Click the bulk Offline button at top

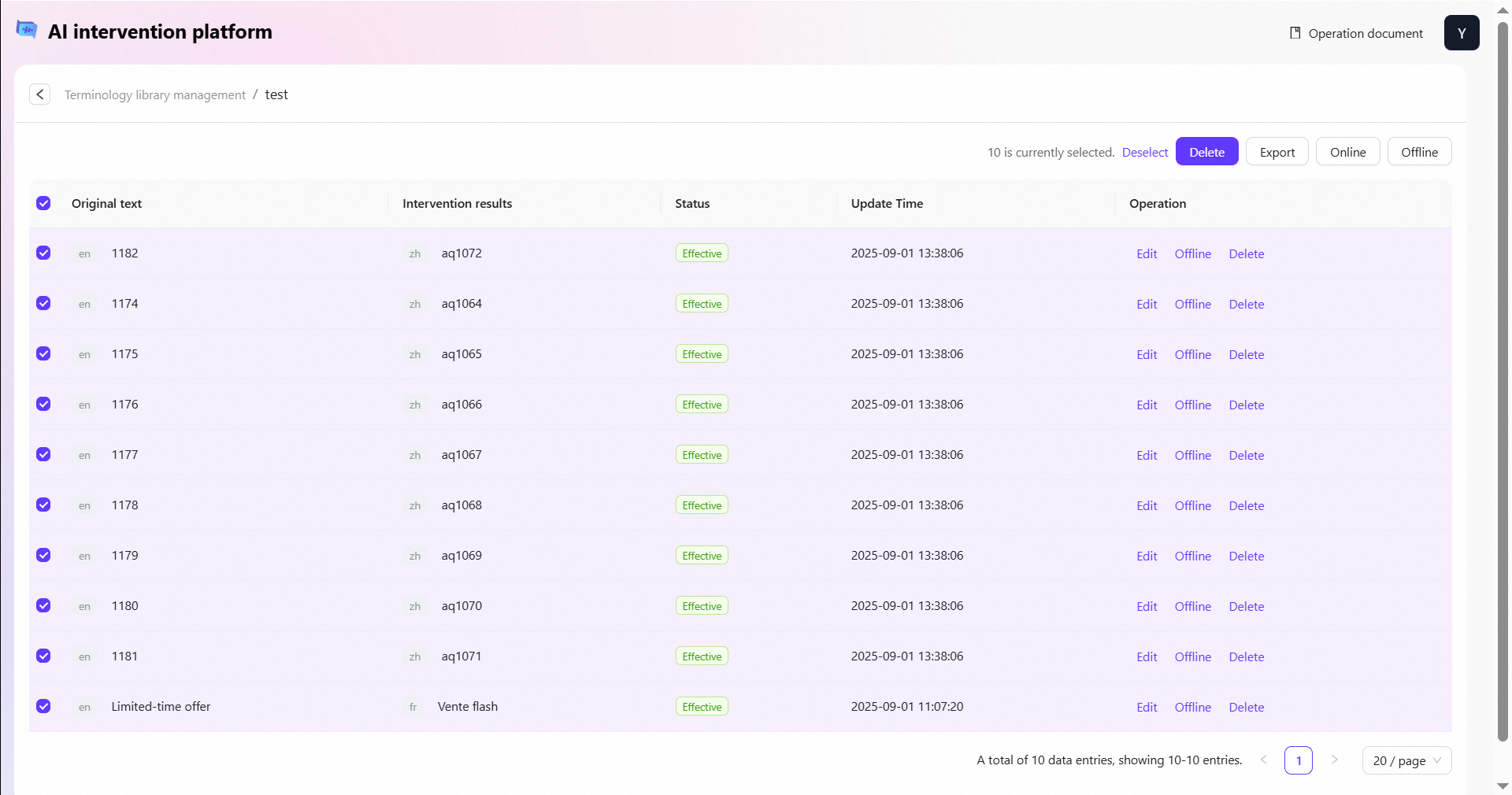(1419, 152)
